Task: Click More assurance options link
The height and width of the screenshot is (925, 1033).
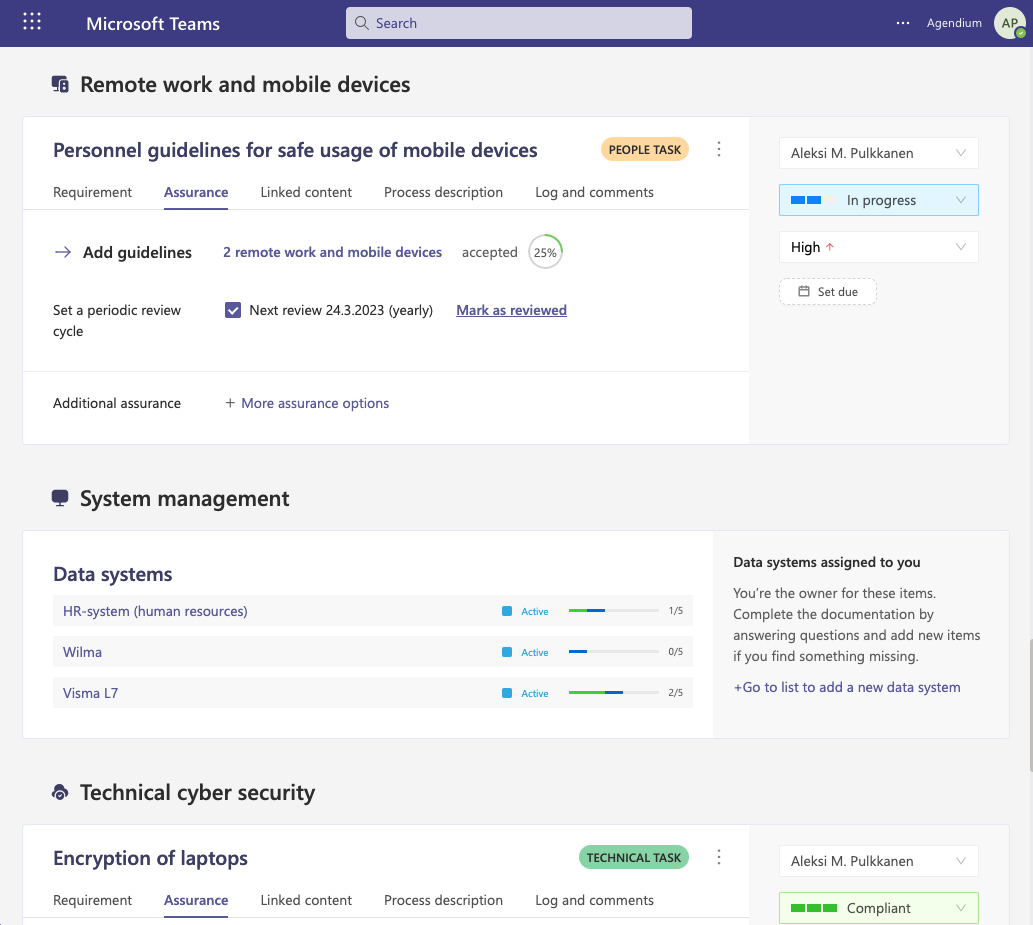Action: [315, 403]
